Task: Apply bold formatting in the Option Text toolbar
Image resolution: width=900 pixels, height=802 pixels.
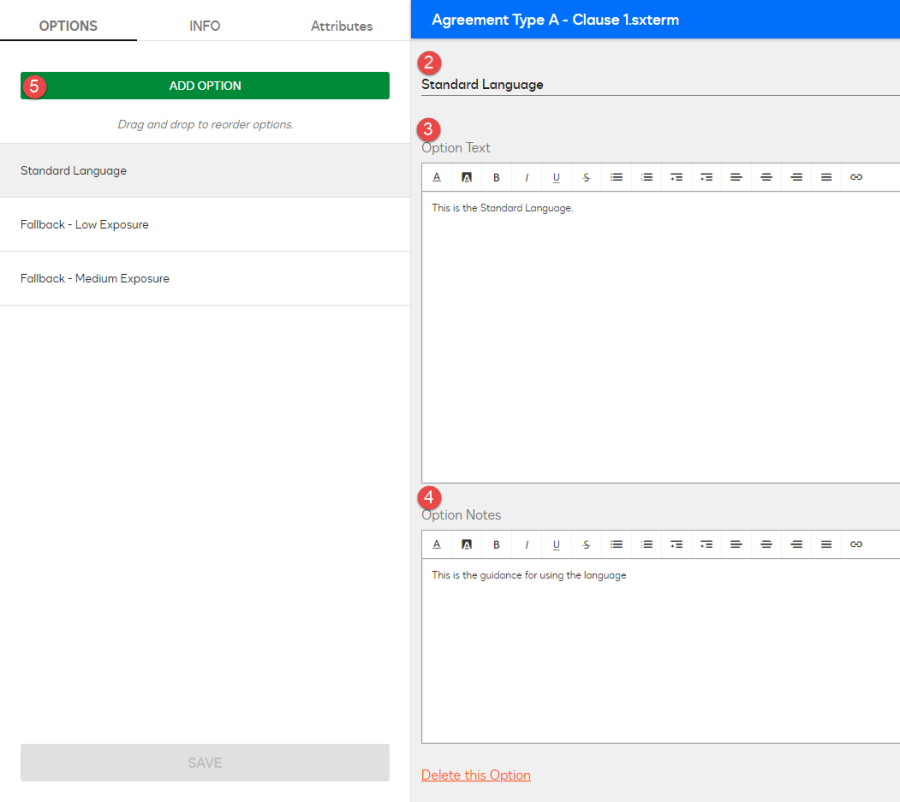Action: (497, 177)
